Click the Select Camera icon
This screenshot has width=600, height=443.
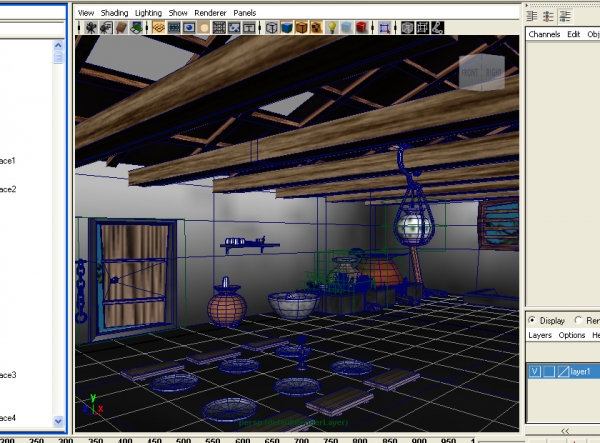click(x=91, y=28)
